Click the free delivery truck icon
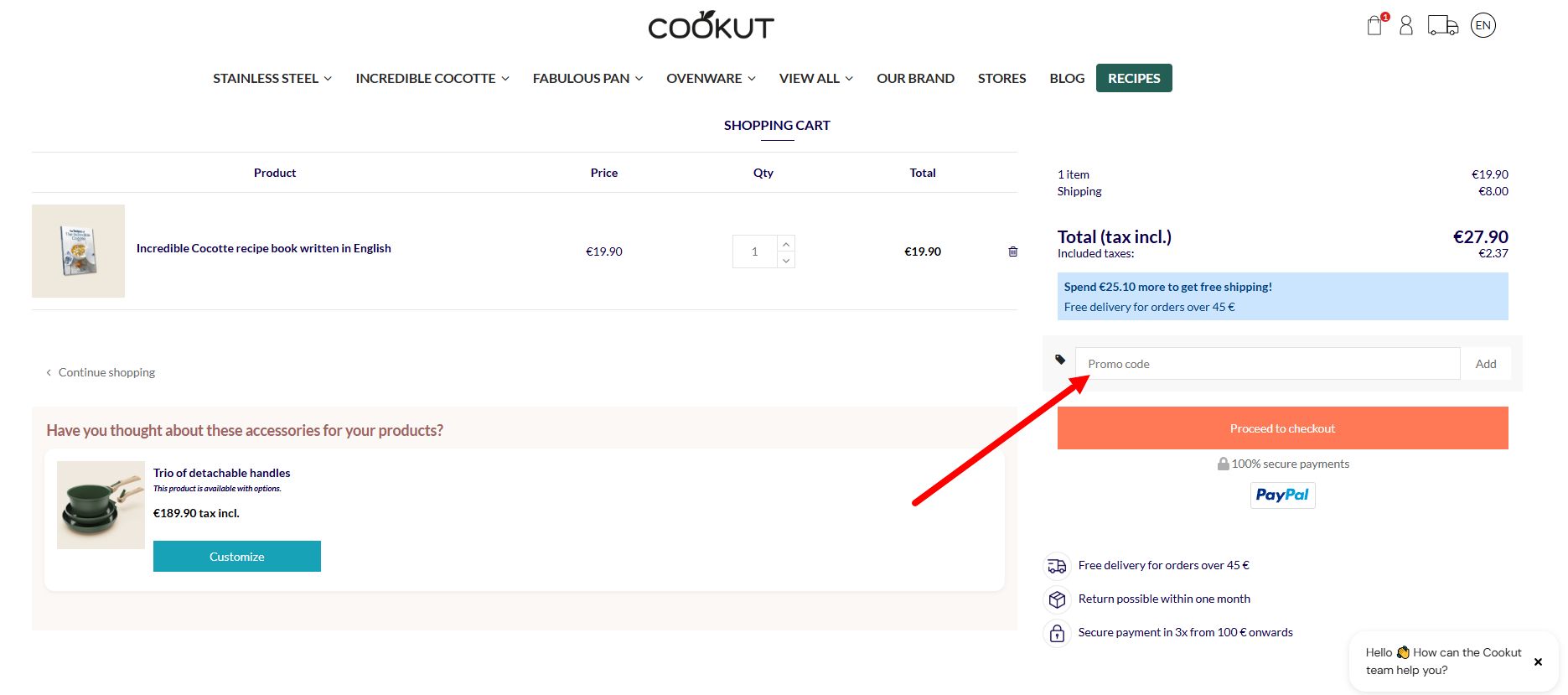The image size is (1568, 695). tap(1057, 566)
